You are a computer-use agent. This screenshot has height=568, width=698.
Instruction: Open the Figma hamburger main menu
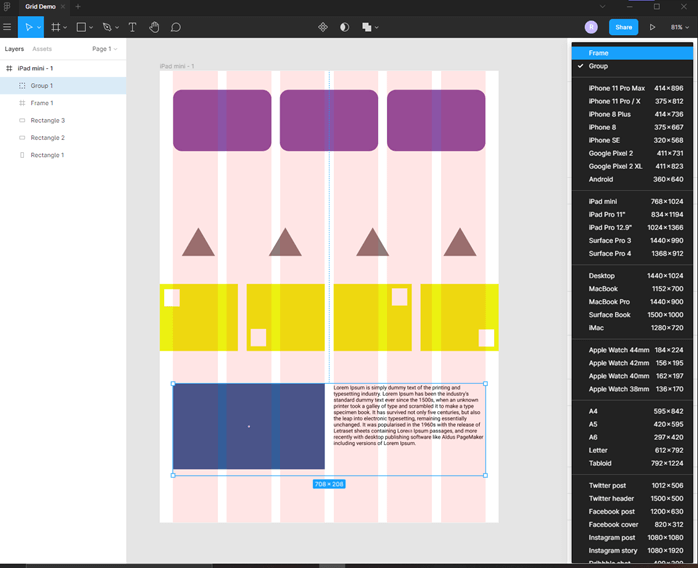coord(8,27)
